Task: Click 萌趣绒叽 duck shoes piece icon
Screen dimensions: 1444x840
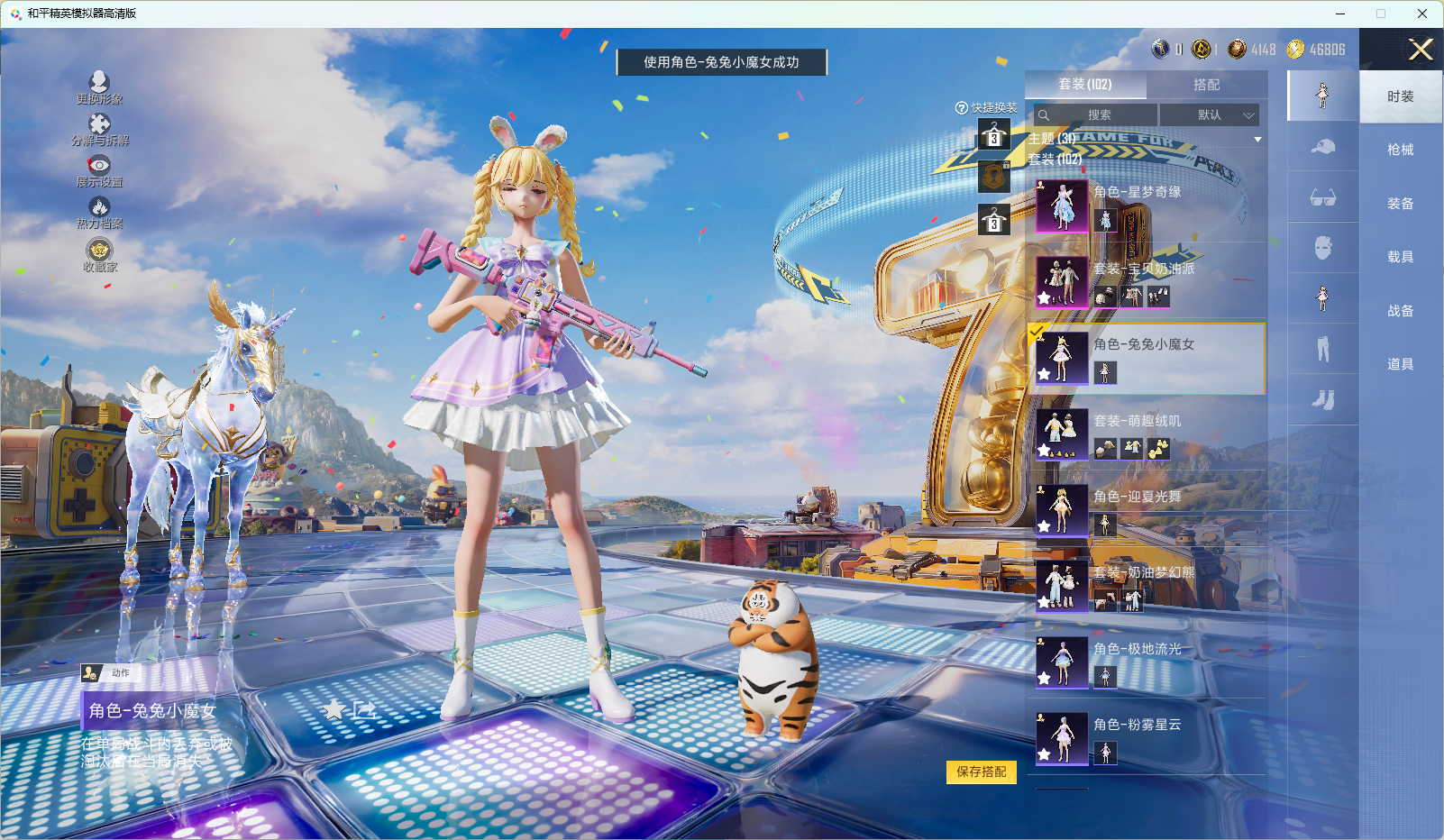Action: (x=1159, y=448)
